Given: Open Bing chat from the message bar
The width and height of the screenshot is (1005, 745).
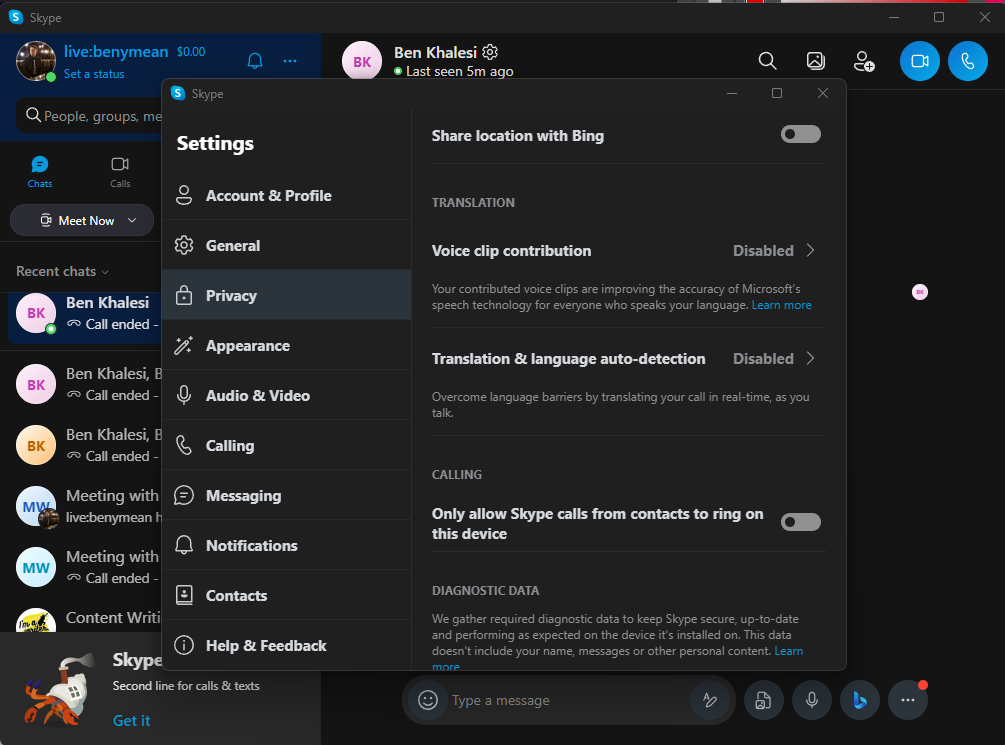Looking at the screenshot, I should [859, 700].
